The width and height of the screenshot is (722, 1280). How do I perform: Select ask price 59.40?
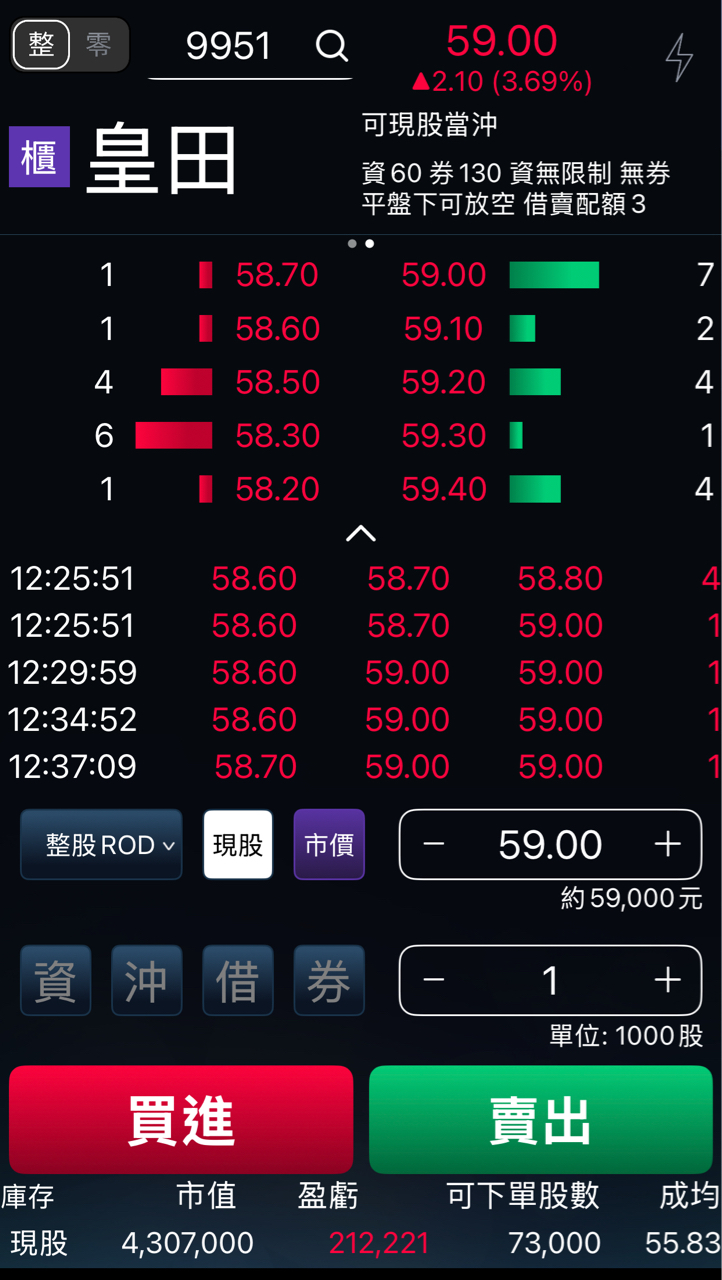pyautogui.click(x=443, y=489)
